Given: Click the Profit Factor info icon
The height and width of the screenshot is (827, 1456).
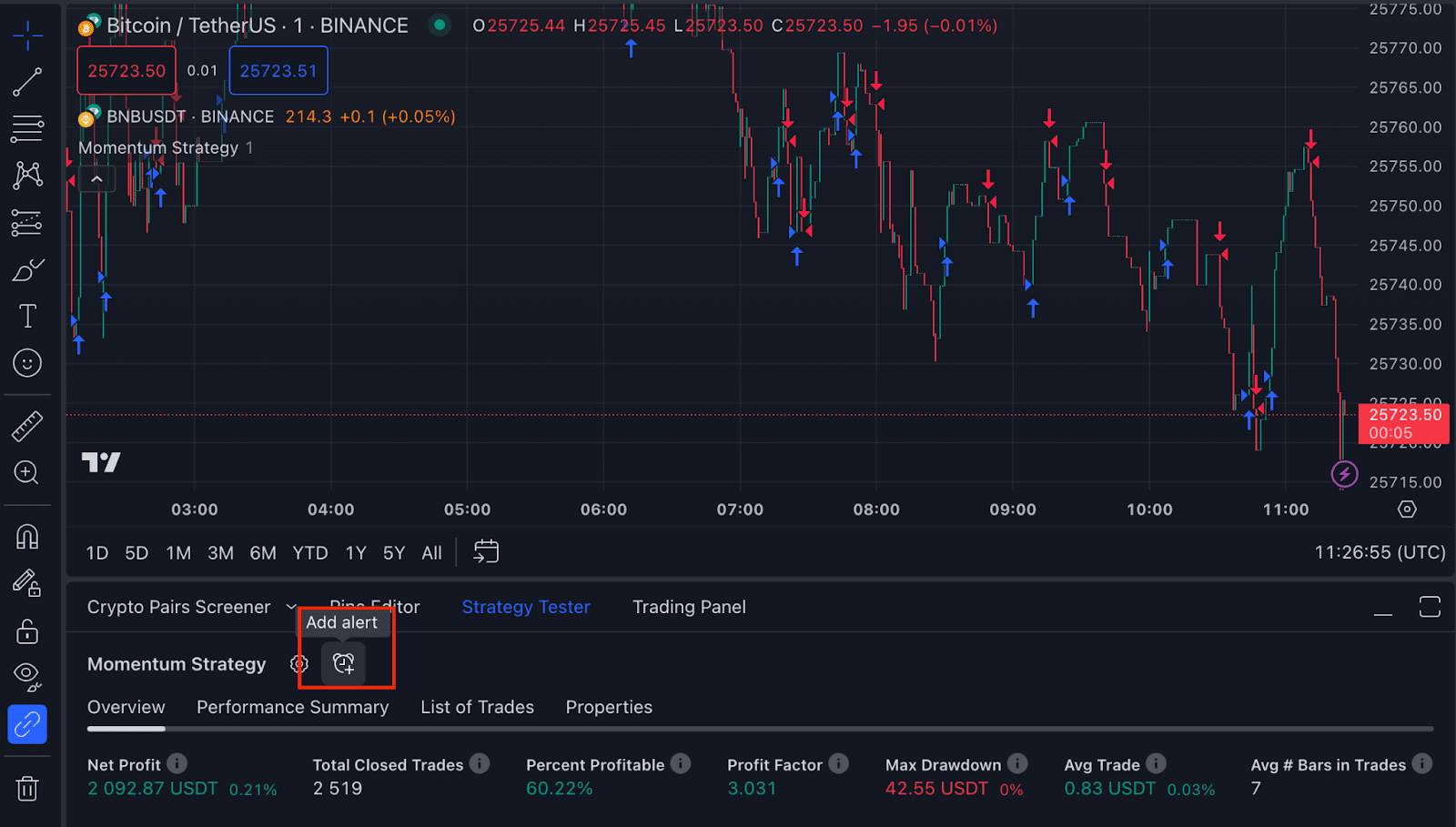Looking at the screenshot, I should pyautogui.click(x=838, y=763).
